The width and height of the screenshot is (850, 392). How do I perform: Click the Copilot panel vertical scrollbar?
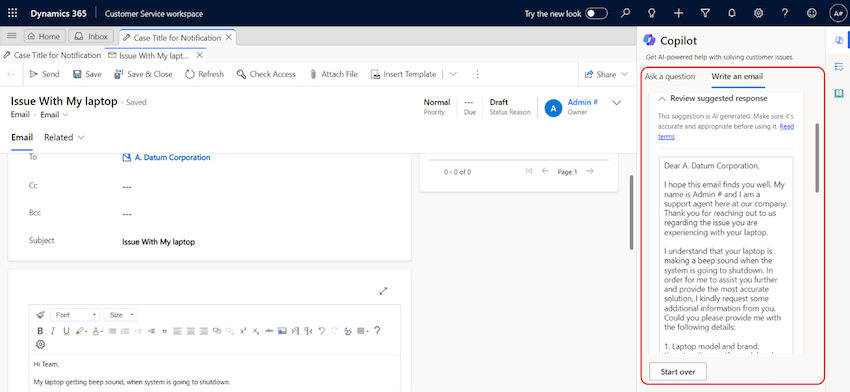point(817,157)
